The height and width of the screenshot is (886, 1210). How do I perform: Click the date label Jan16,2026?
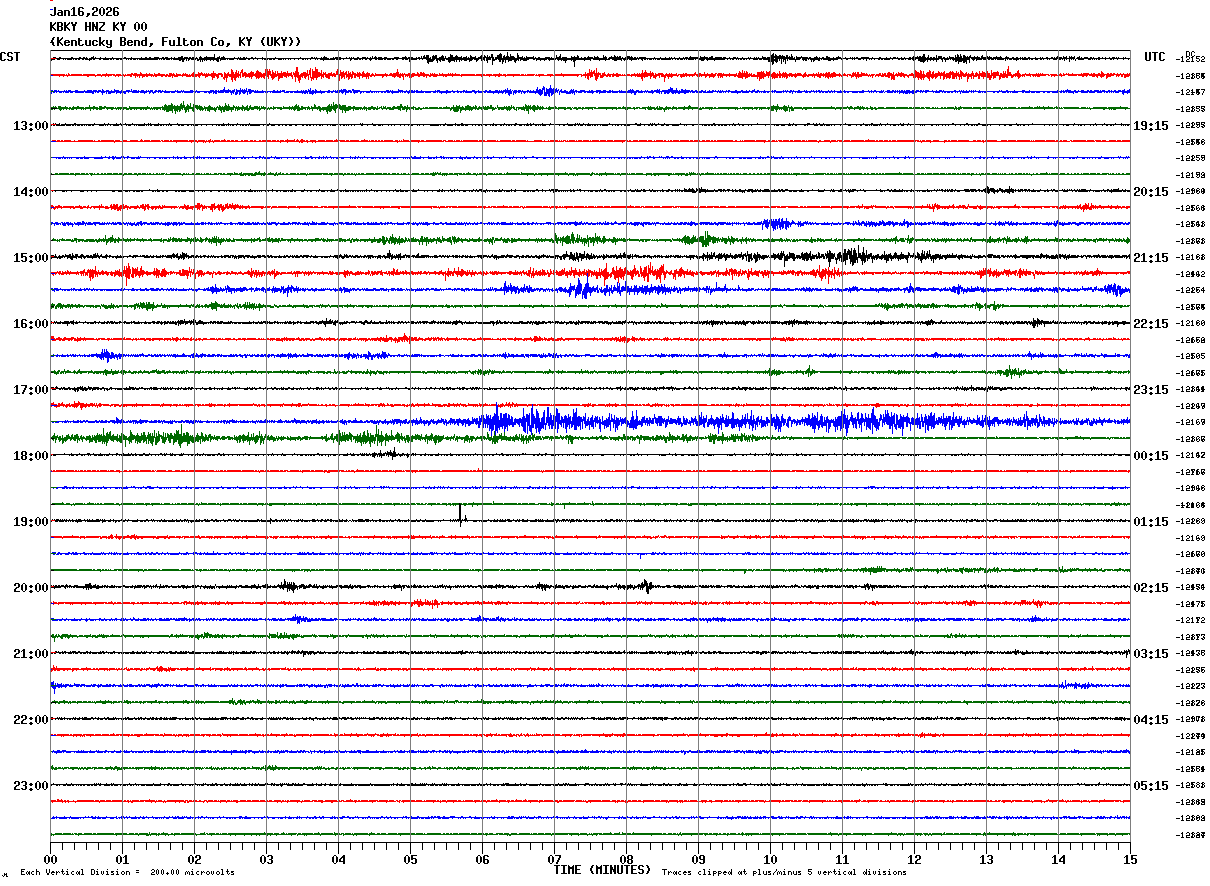[84, 12]
